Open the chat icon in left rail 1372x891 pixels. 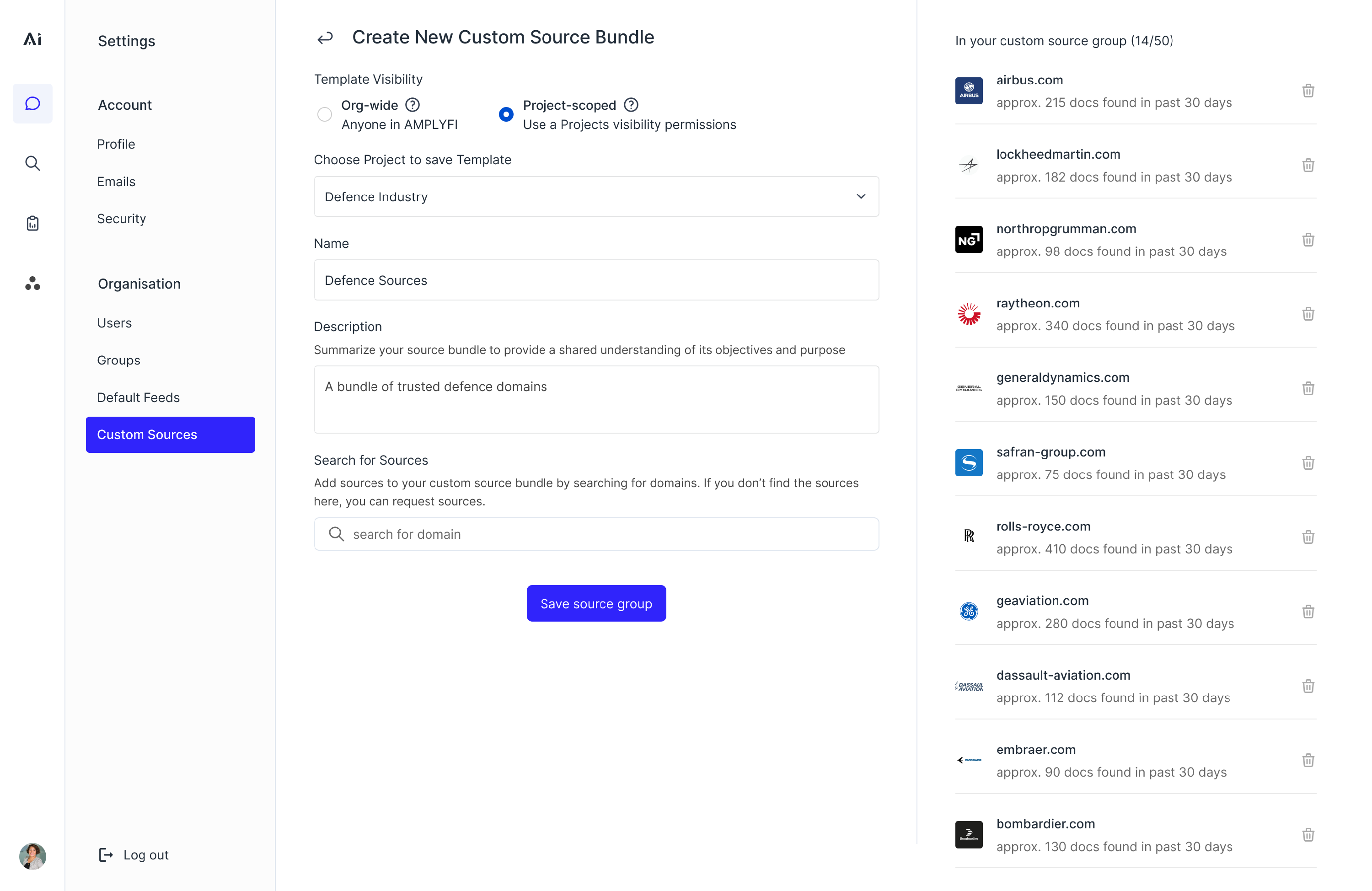(32, 103)
